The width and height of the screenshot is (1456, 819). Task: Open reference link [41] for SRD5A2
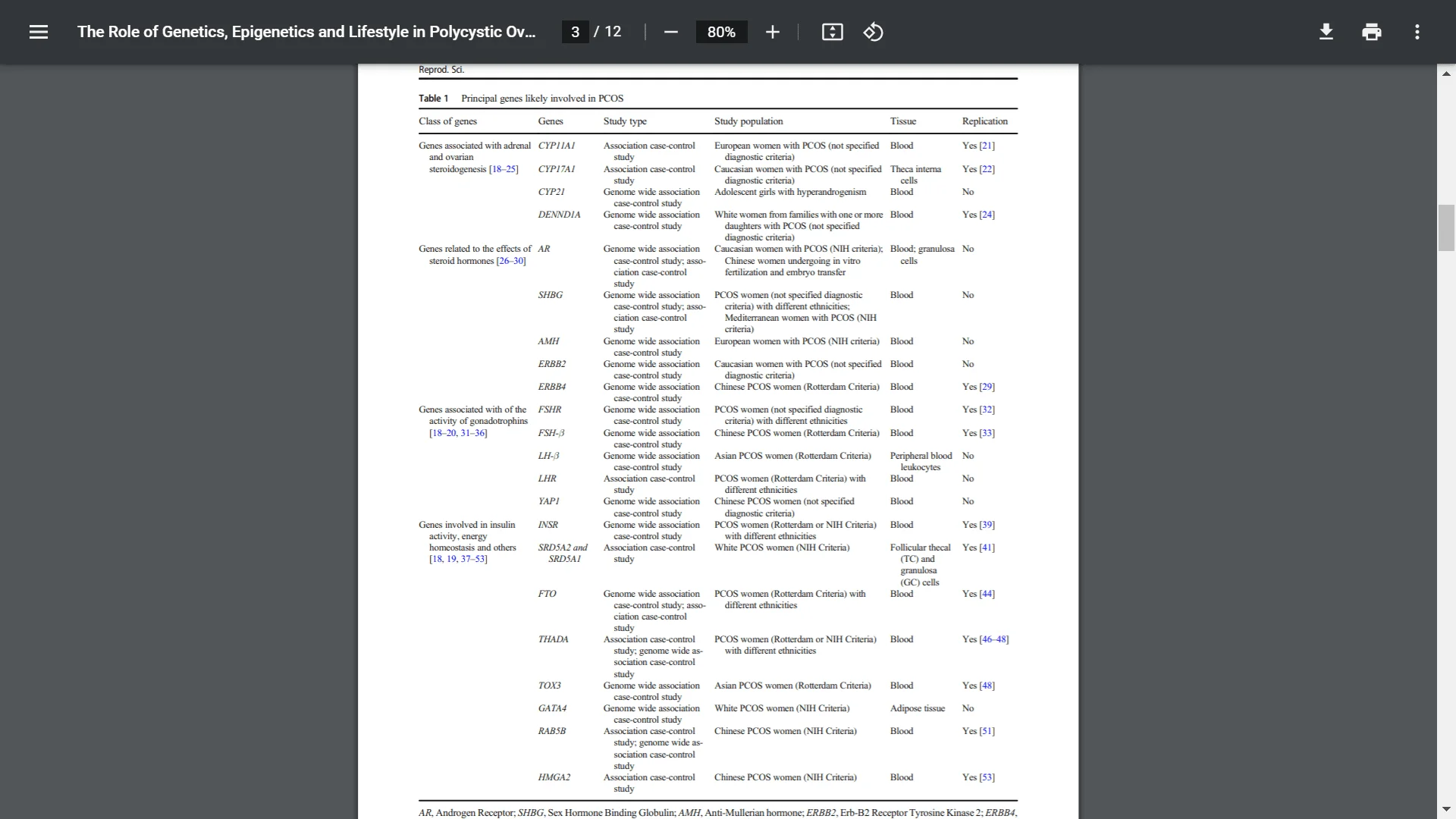coord(987,548)
